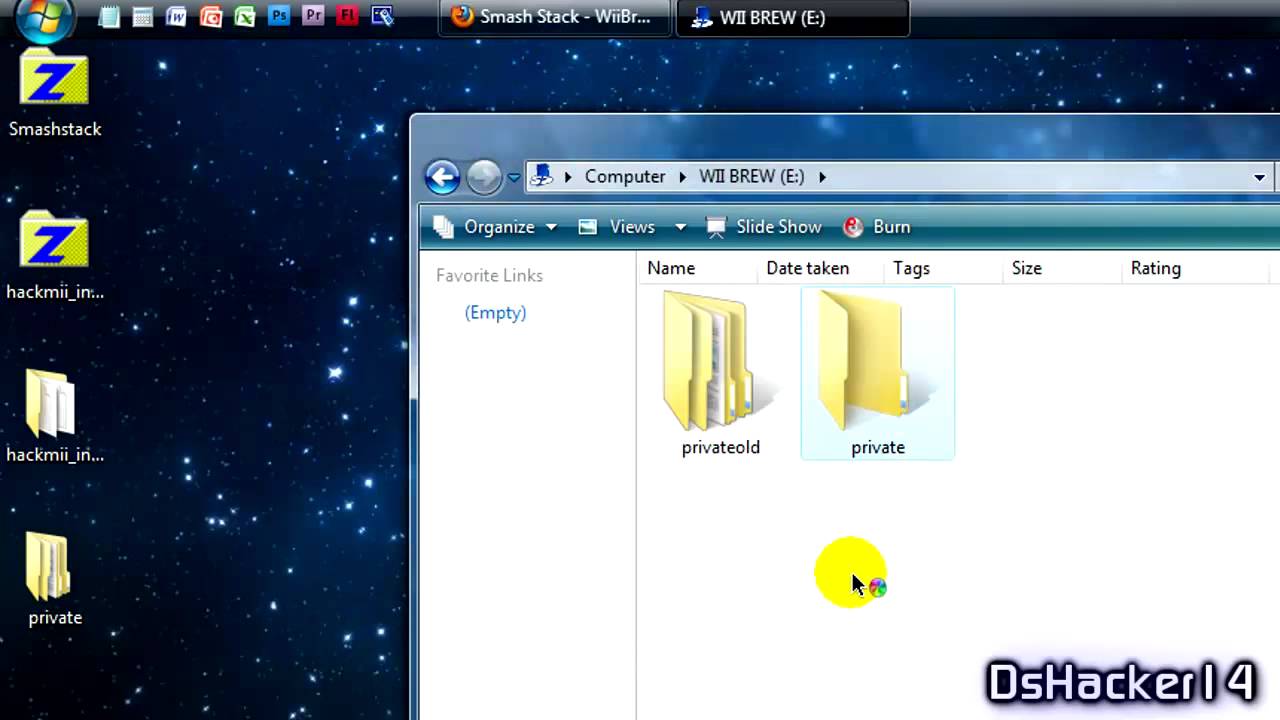Open the orange-red quick launch icon beside Word
This screenshot has height=720, width=1280.
point(211,17)
